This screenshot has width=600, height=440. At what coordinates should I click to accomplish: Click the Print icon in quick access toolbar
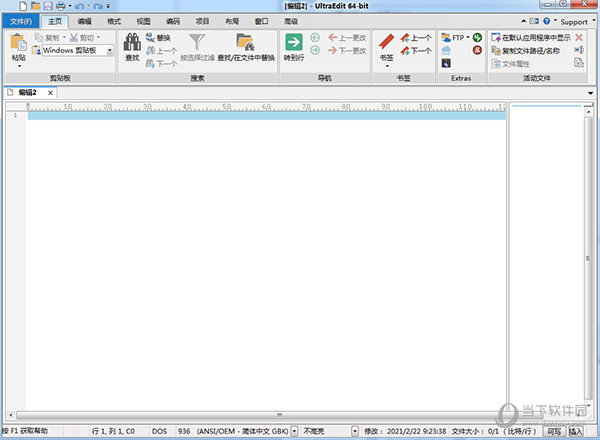tap(60, 6)
